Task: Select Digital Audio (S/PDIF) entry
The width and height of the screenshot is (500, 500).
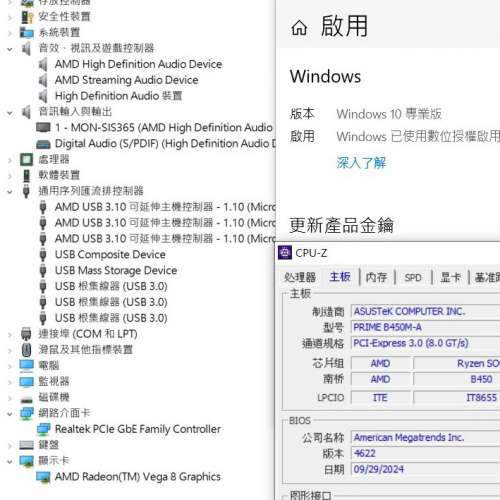Action: coord(165,144)
